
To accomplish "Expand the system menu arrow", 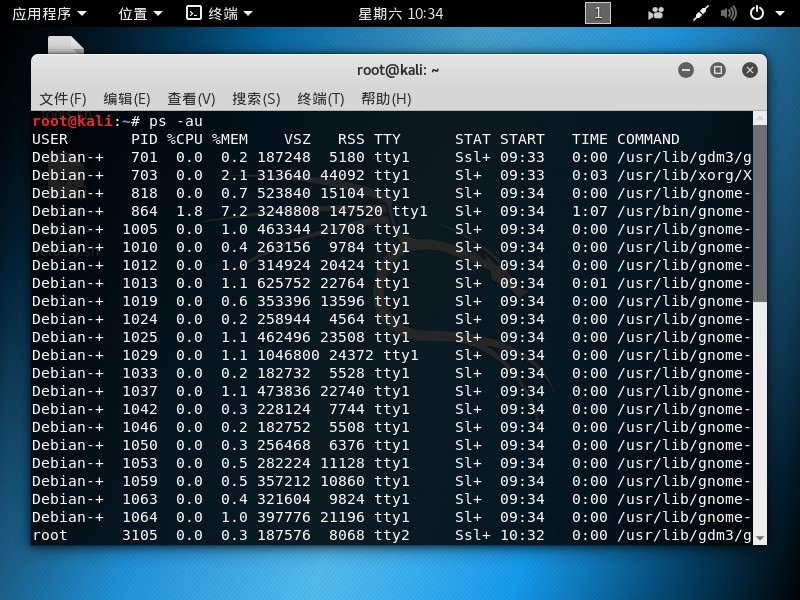I will click(780, 13).
